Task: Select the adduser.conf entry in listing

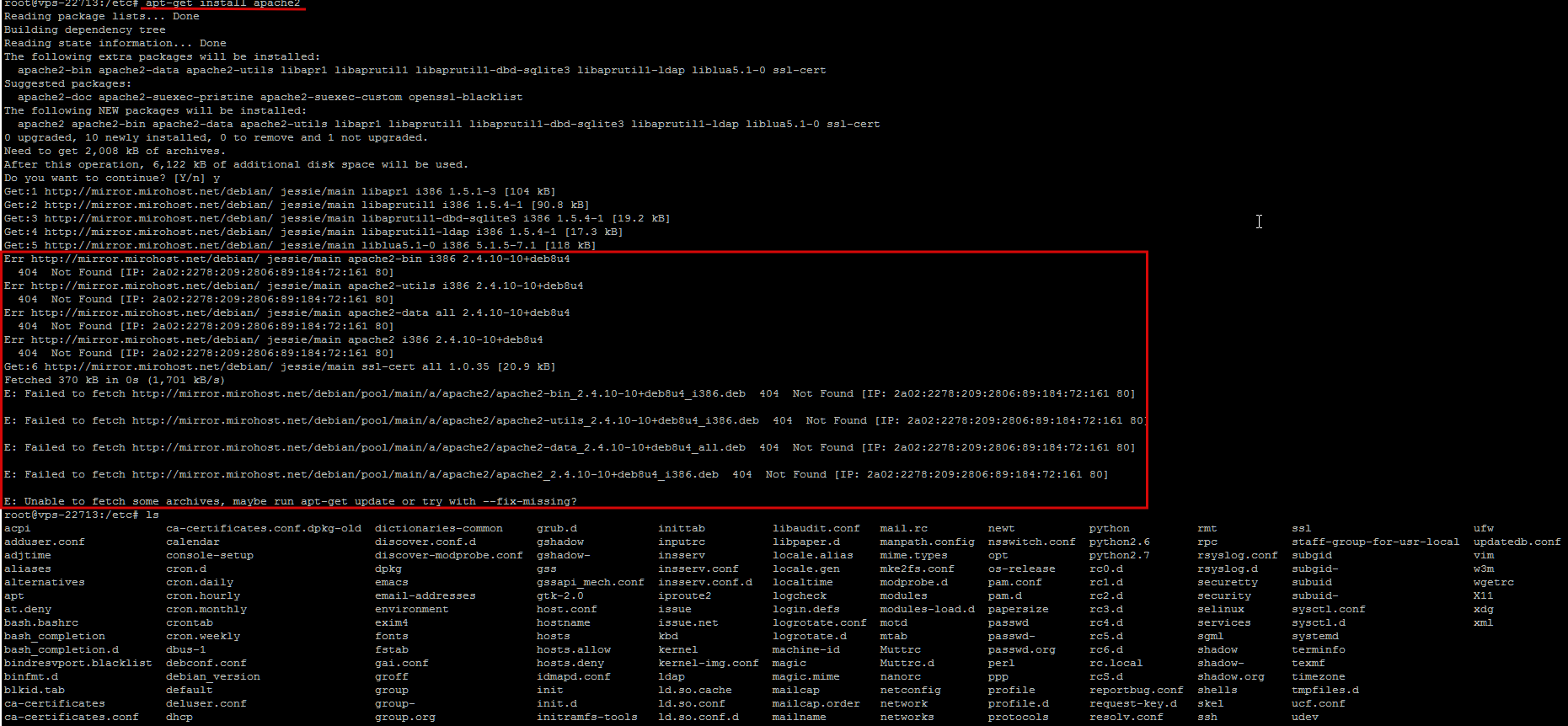Action: pos(45,542)
